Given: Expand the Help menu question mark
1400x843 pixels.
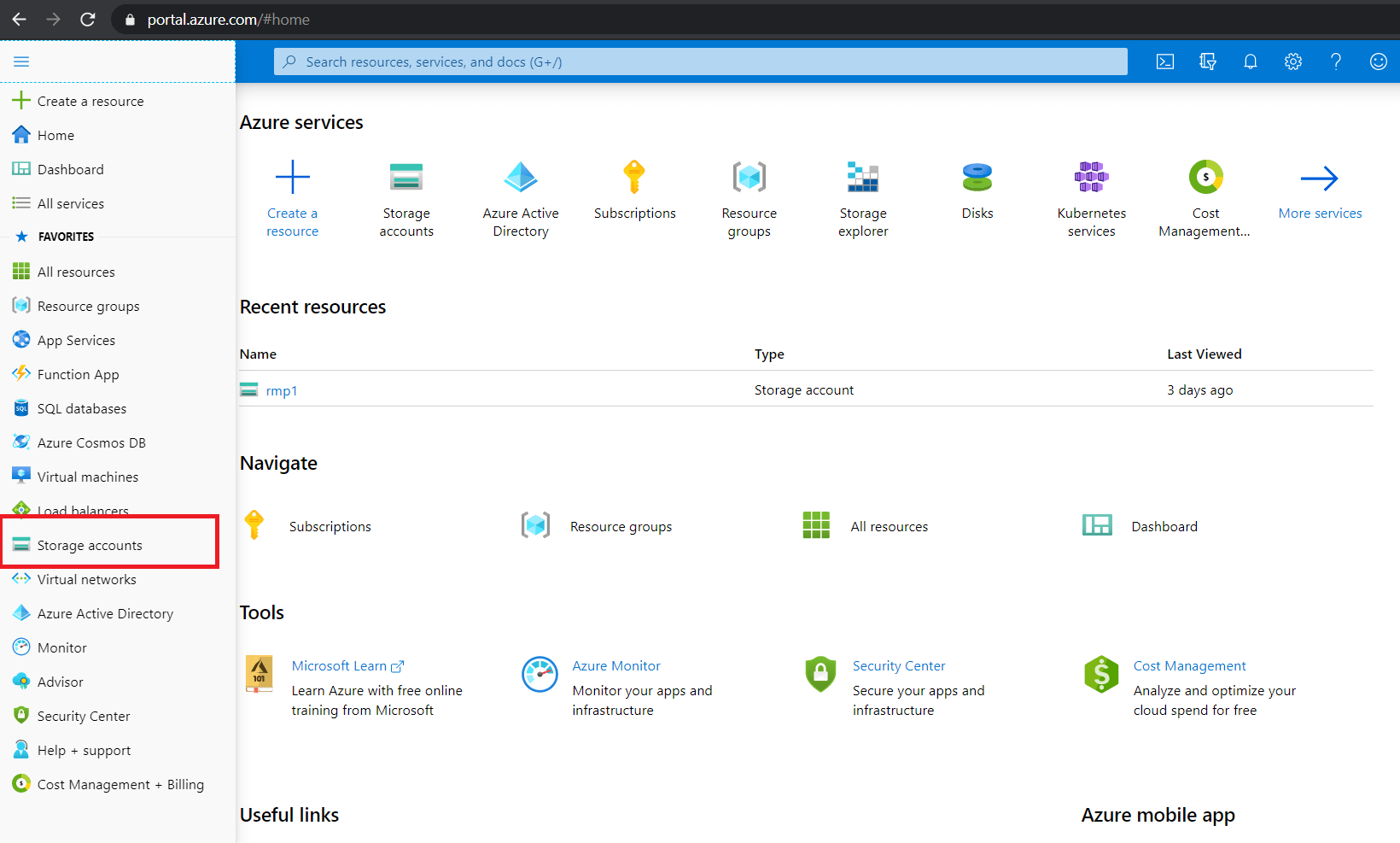Looking at the screenshot, I should (x=1335, y=61).
